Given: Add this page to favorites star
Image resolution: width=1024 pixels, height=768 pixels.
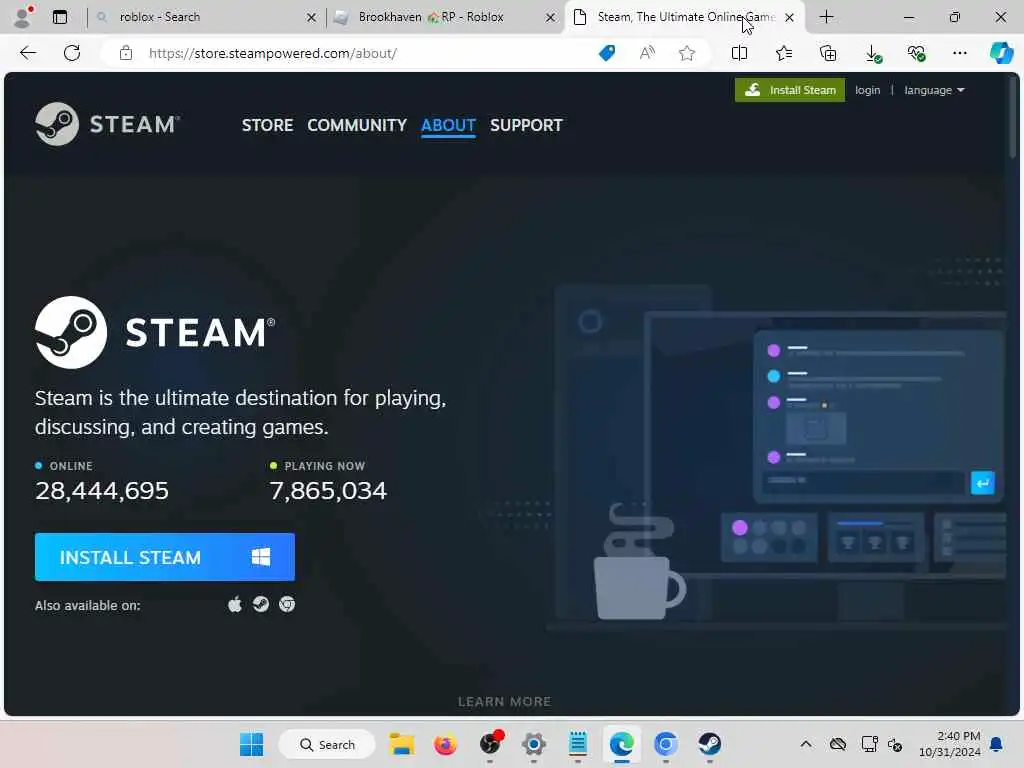Looking at the screenshot, I should (x=686, y=53).
